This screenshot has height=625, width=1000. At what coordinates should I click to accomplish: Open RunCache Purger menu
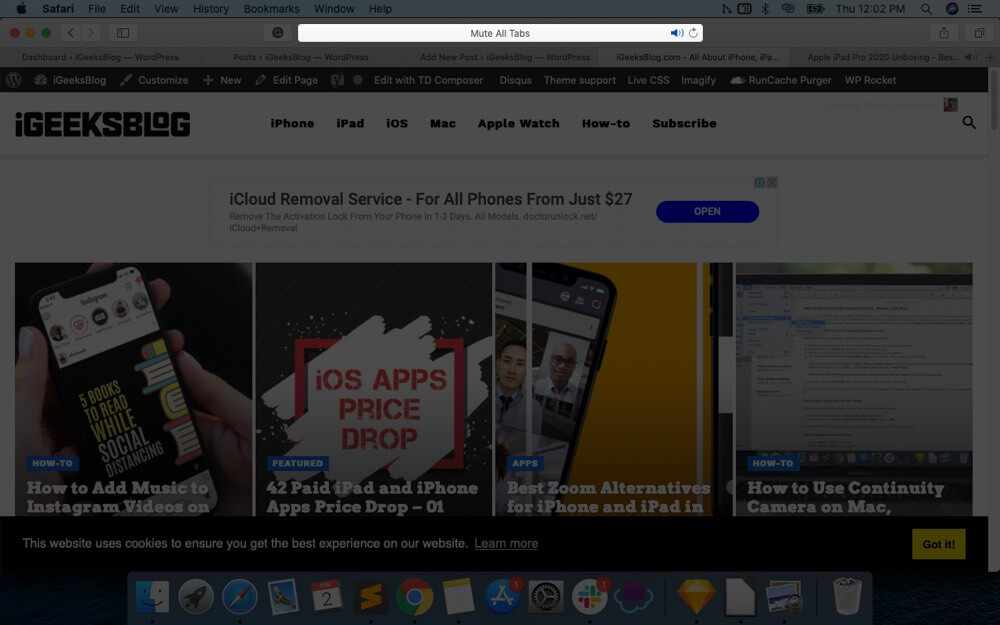pos(781,80)
